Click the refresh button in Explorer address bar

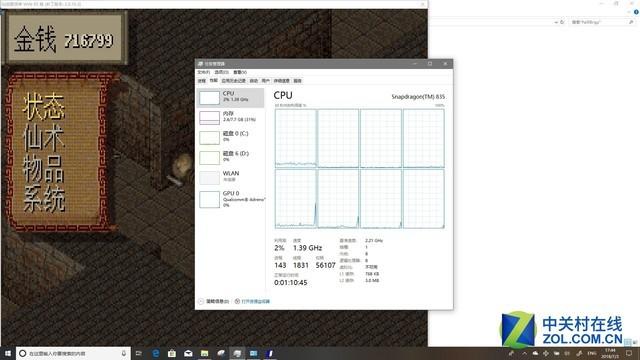tap(562, 22)
